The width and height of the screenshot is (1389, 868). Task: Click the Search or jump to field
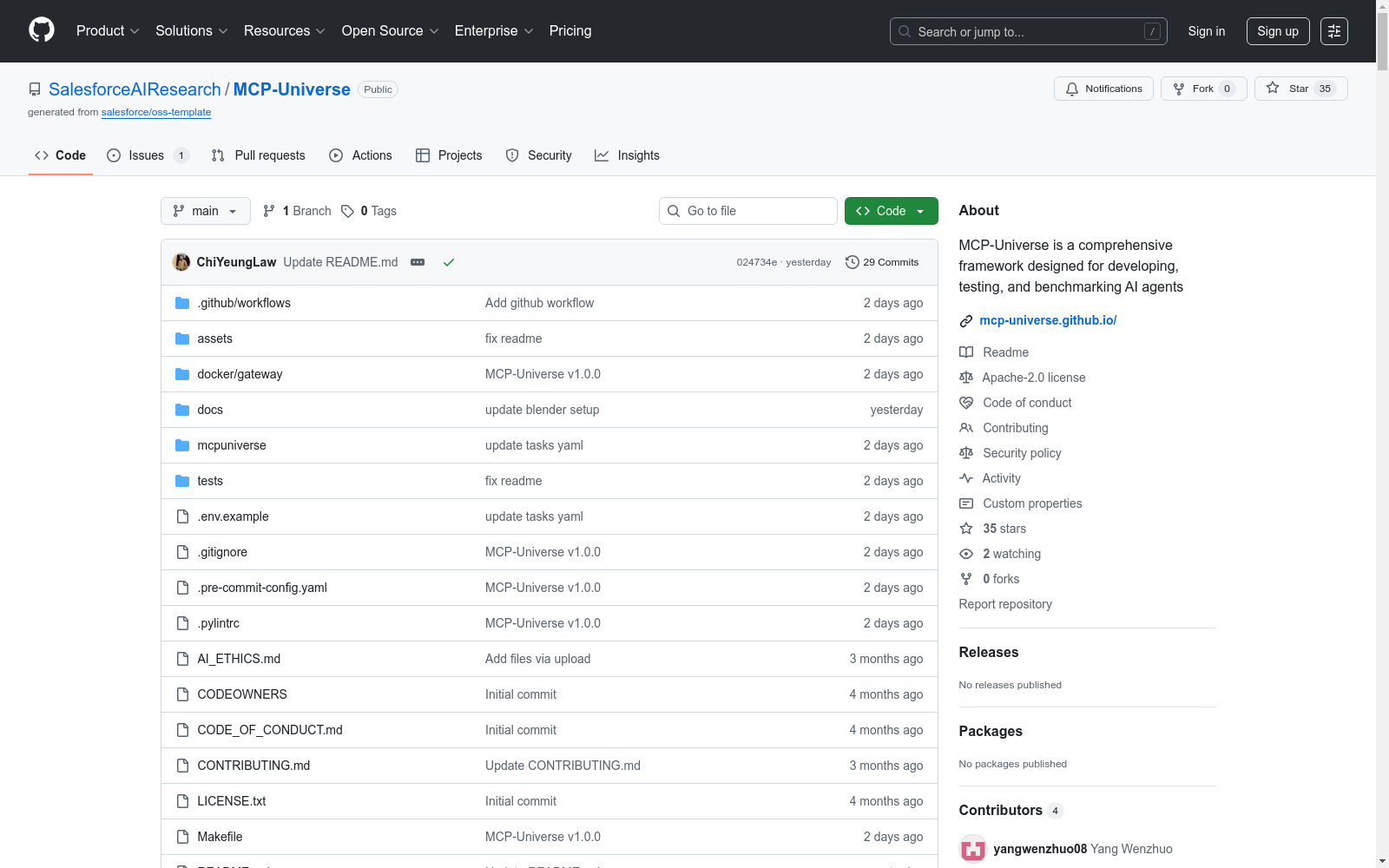tap(1029, 31)
